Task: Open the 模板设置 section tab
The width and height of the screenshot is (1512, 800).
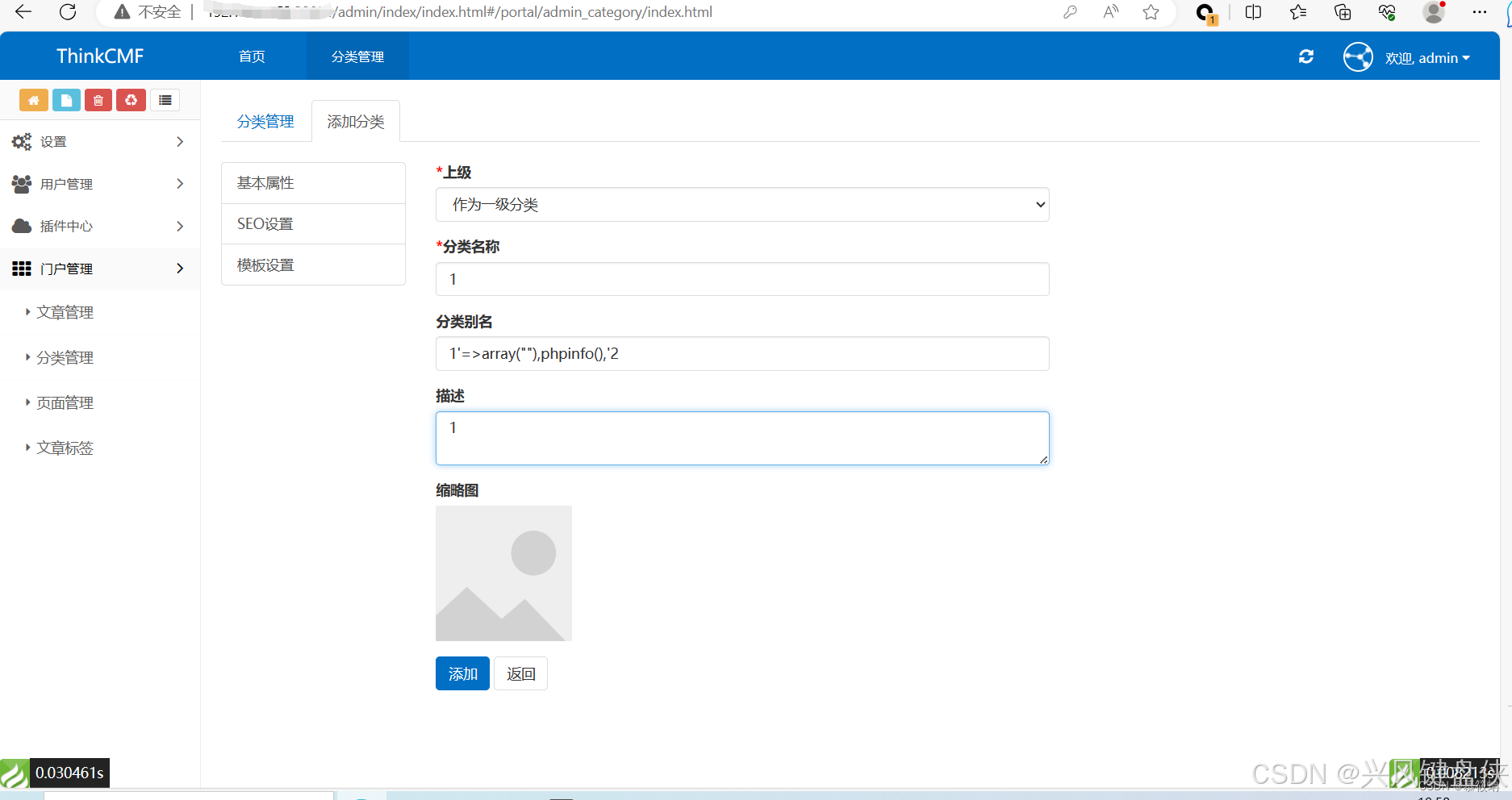Action: (313, 265)
